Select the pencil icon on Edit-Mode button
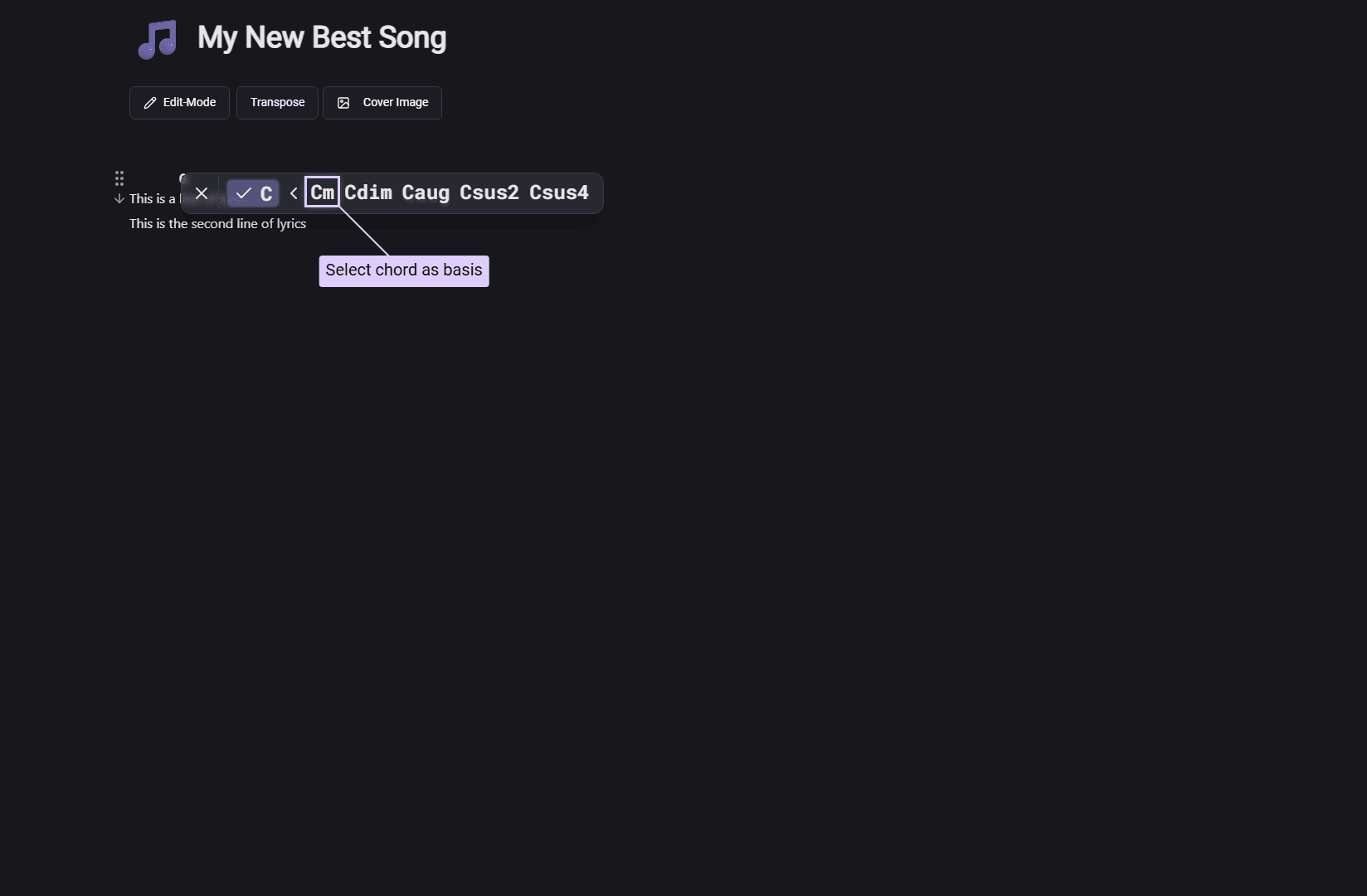1367x896 pixels. [150, 102]
